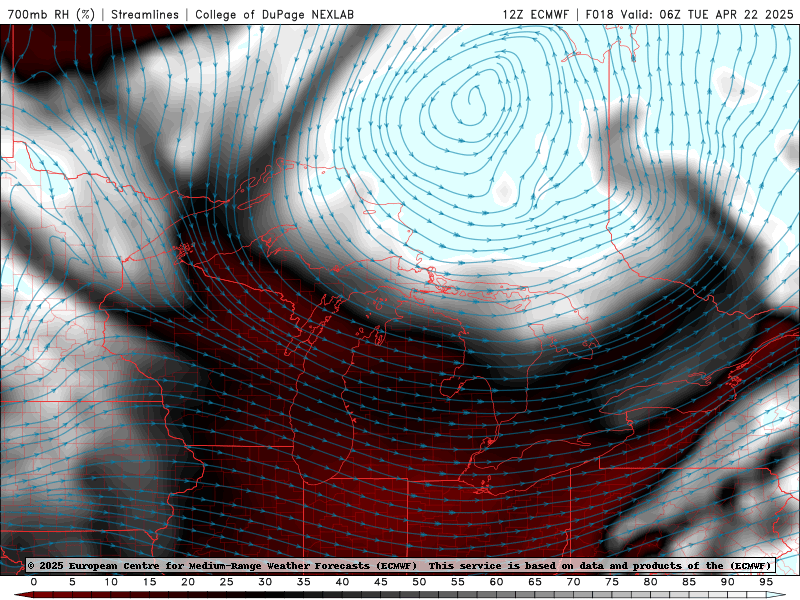Click the '70' value on the color scale
This screenshot has width=800, height=600.
click(x=573, y=582)
